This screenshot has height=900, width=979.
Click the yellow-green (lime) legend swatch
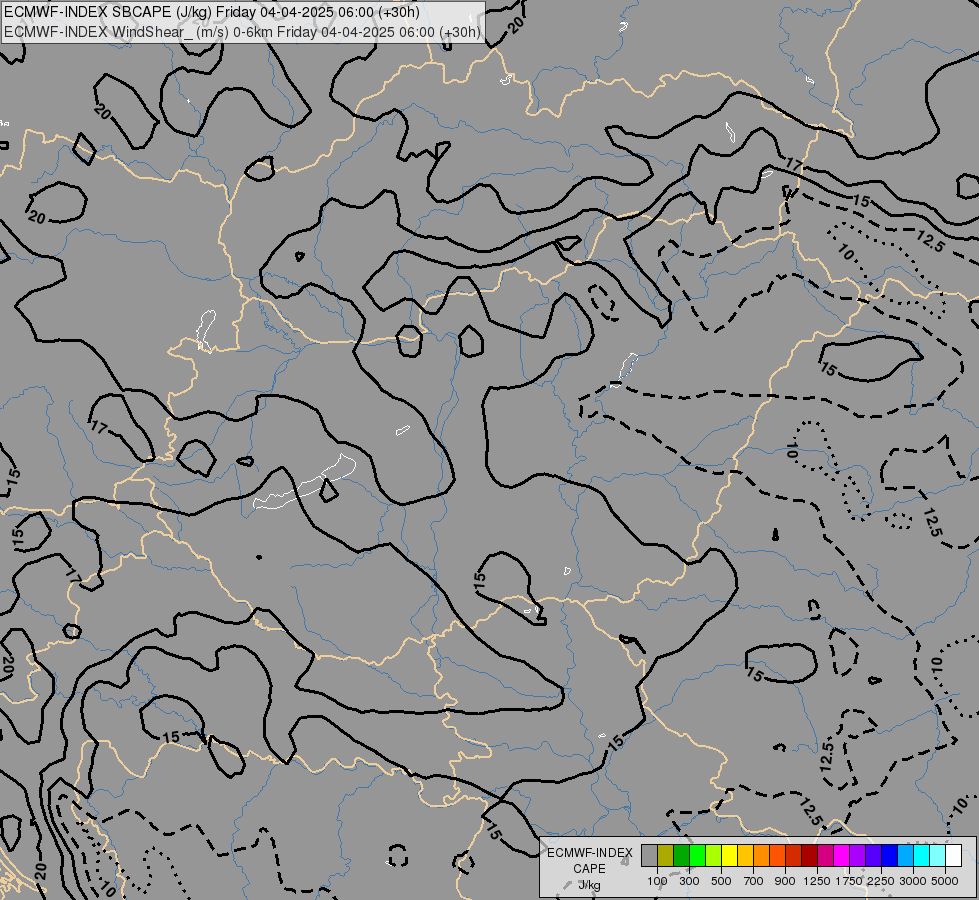(x=713, y=855)
